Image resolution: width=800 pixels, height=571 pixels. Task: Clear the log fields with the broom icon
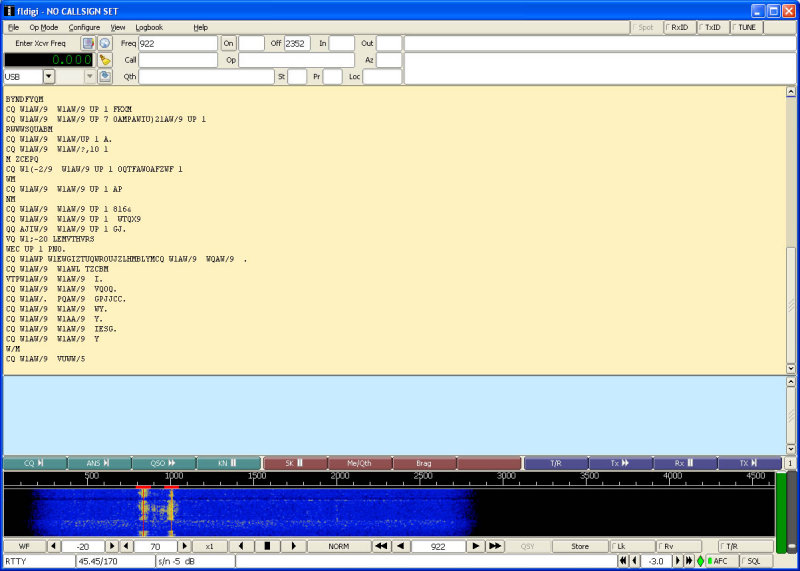pos(105,60)
